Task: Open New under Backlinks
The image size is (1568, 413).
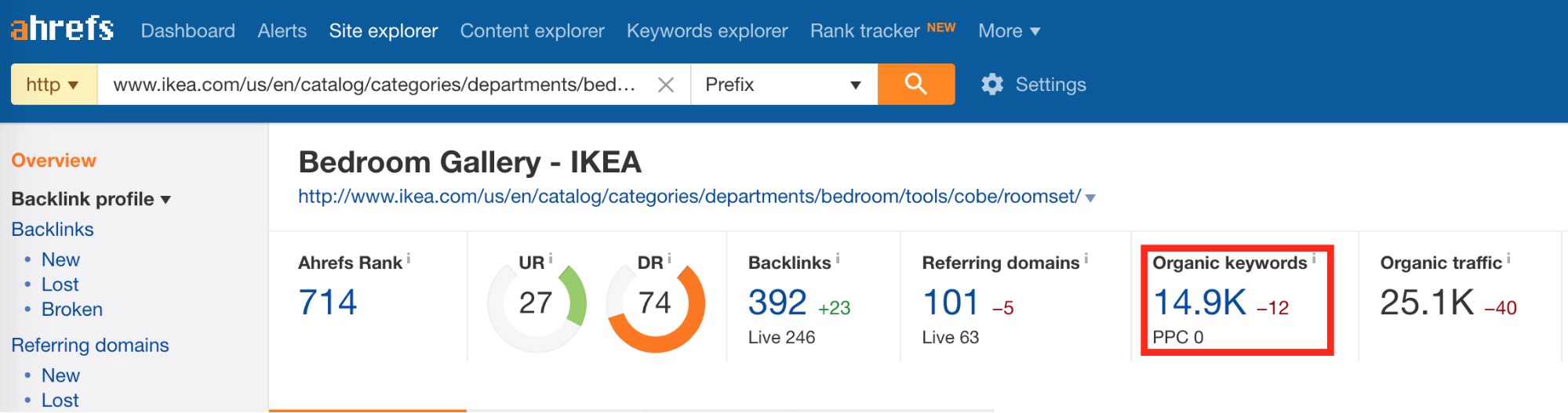Action: coord(60,259)
